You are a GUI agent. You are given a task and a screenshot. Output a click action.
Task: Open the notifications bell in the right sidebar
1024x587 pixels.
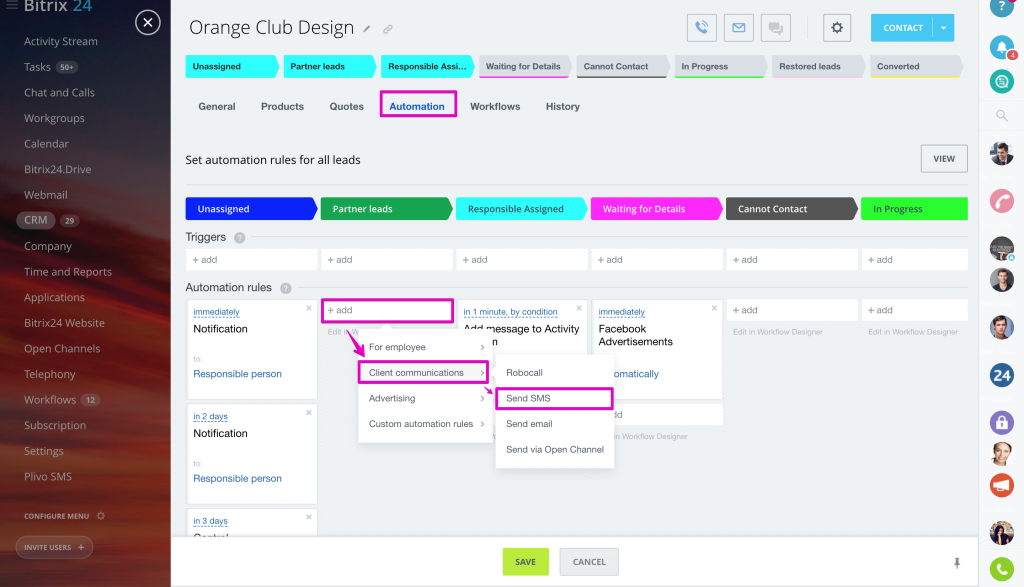coord(1001,47)
